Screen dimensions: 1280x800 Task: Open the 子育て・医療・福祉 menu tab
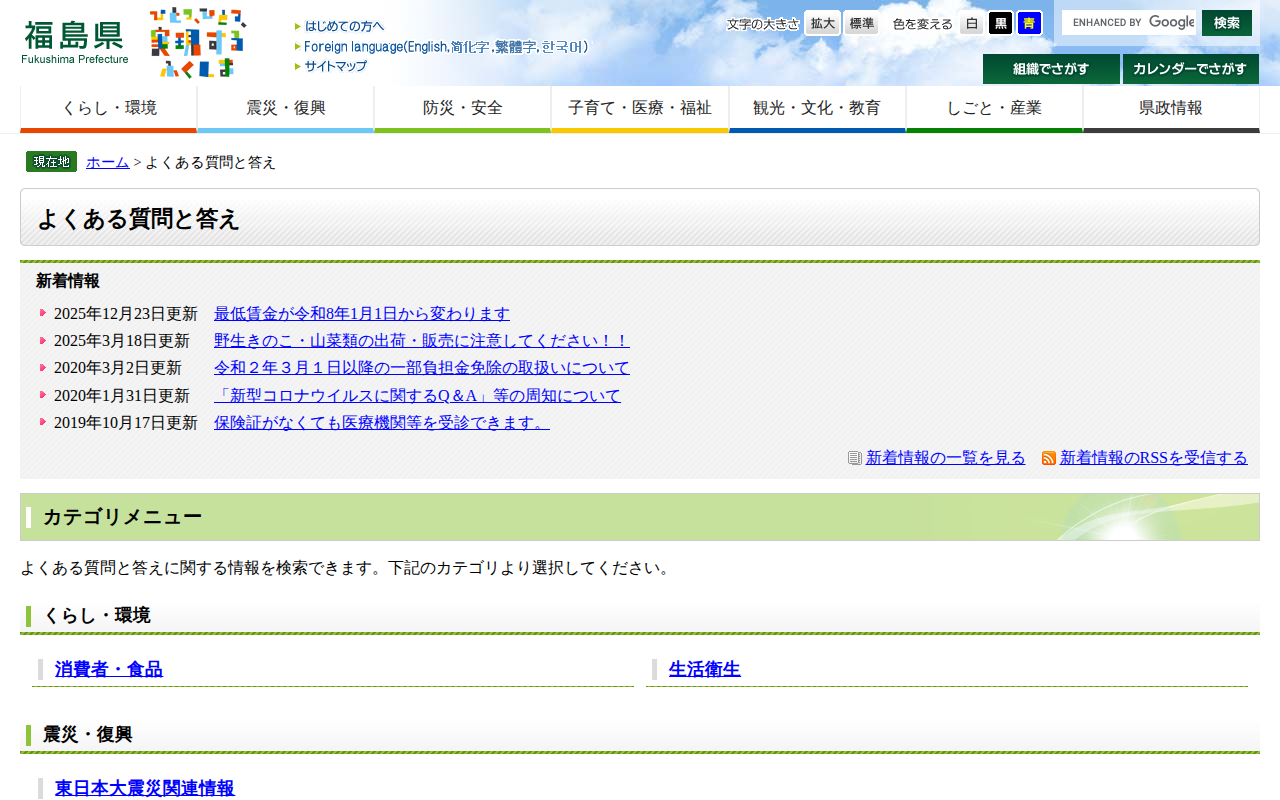point(640,109)
